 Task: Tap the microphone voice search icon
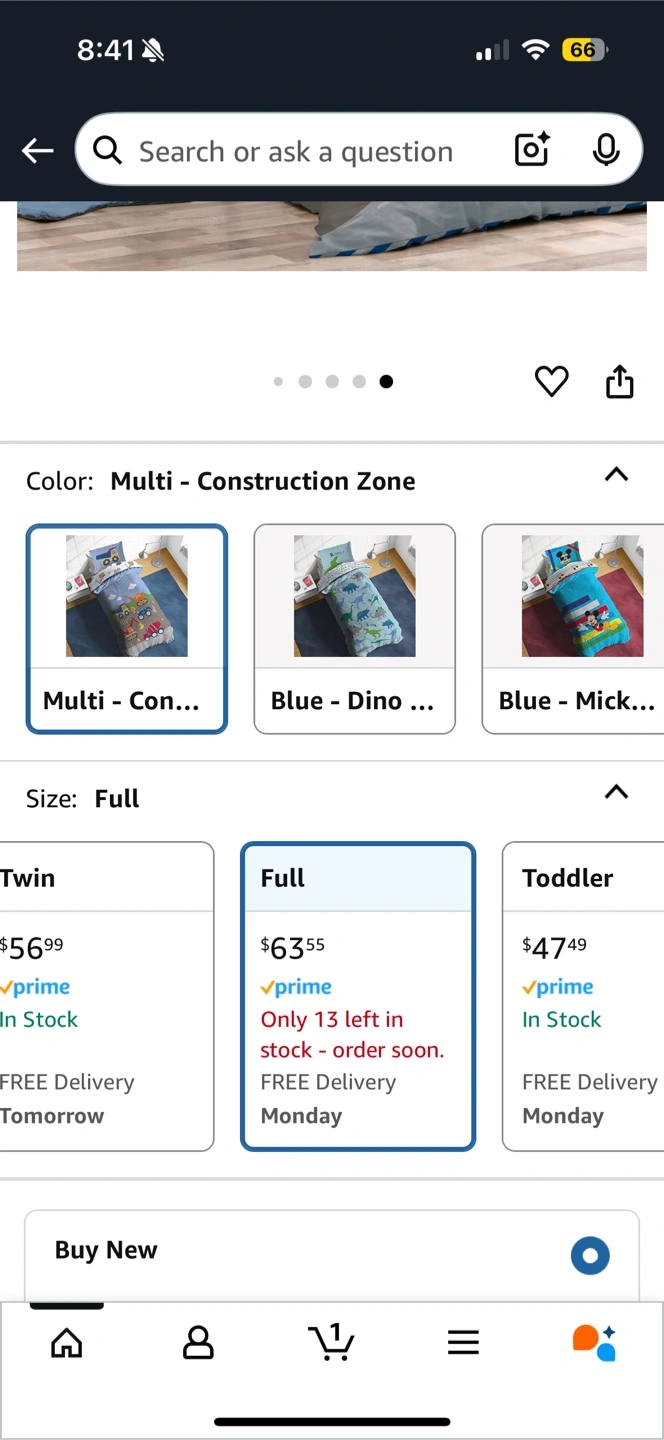pyautogui.click(x=605, y=150)
